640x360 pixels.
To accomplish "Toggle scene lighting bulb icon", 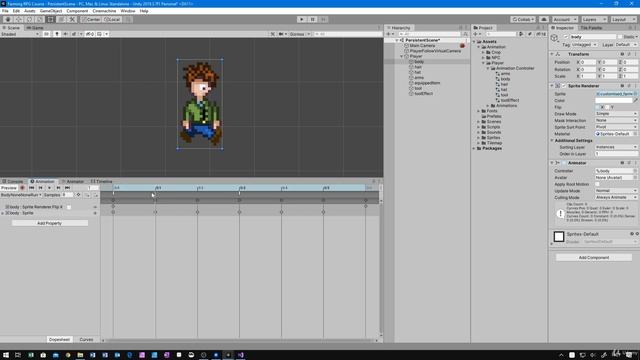I will 57,34.
